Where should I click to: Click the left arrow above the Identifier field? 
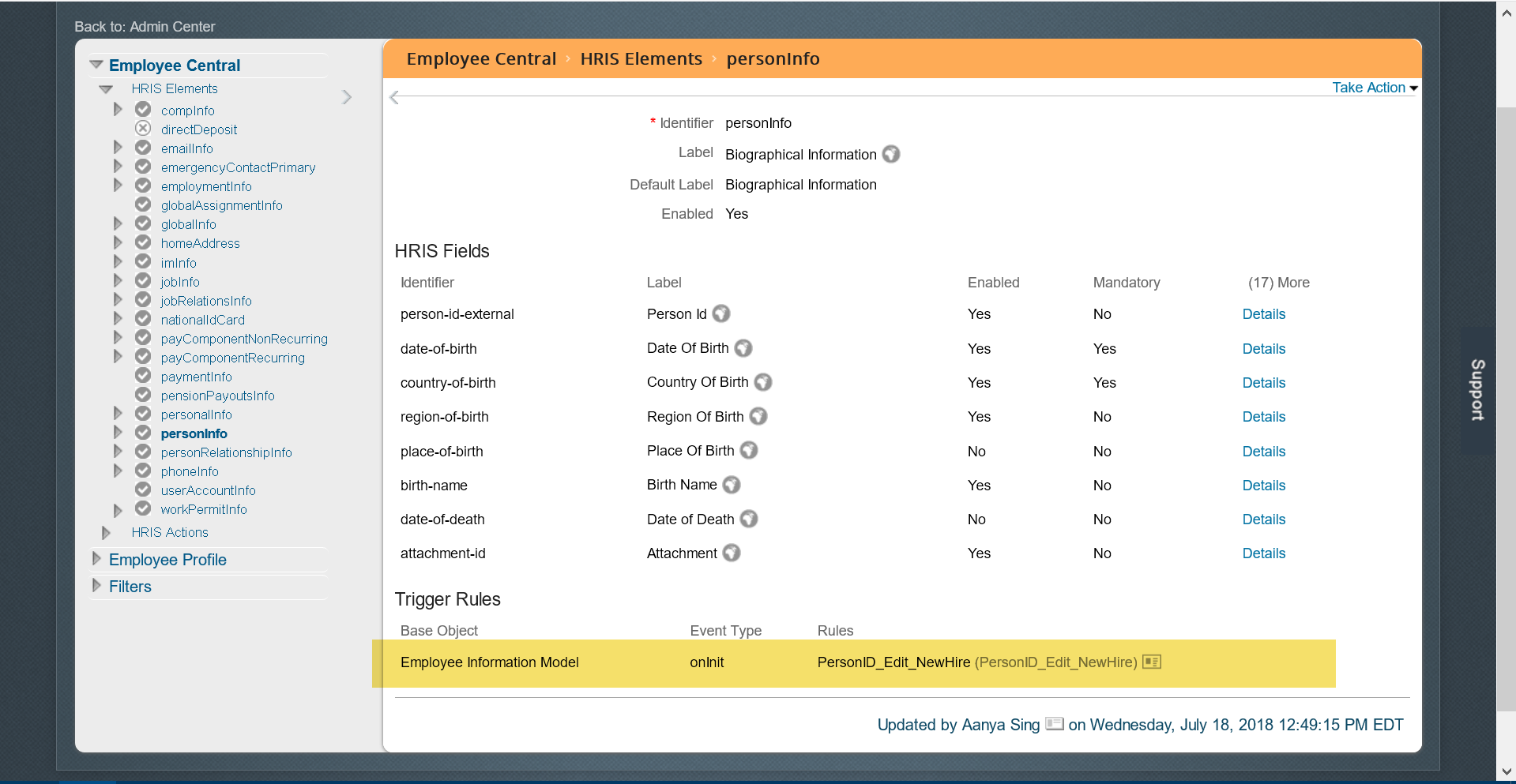point(394,97)
